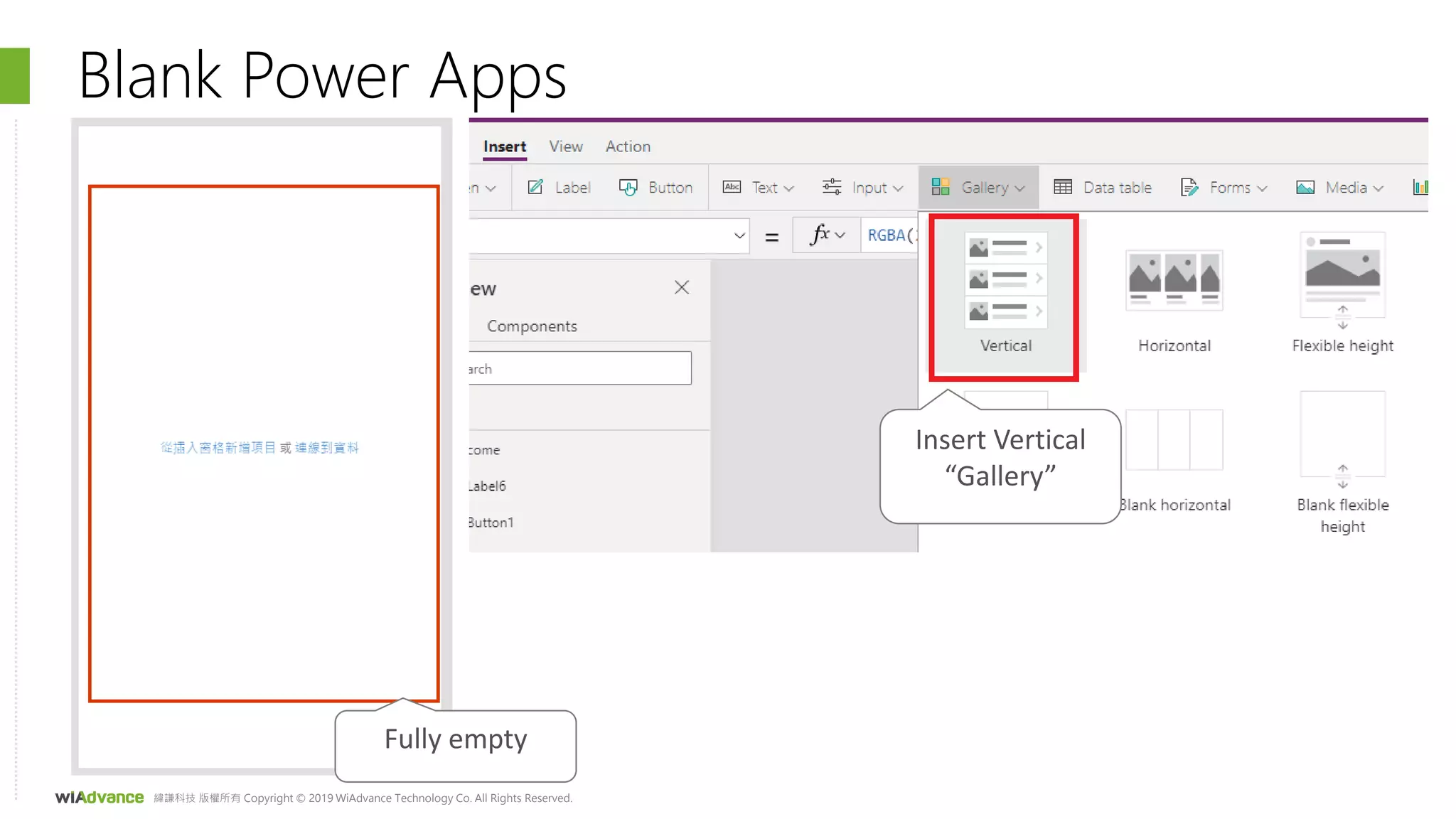Expand the property selector dropdown arrow
Screen dimensions: 1456x819
(x=739, y=235)
